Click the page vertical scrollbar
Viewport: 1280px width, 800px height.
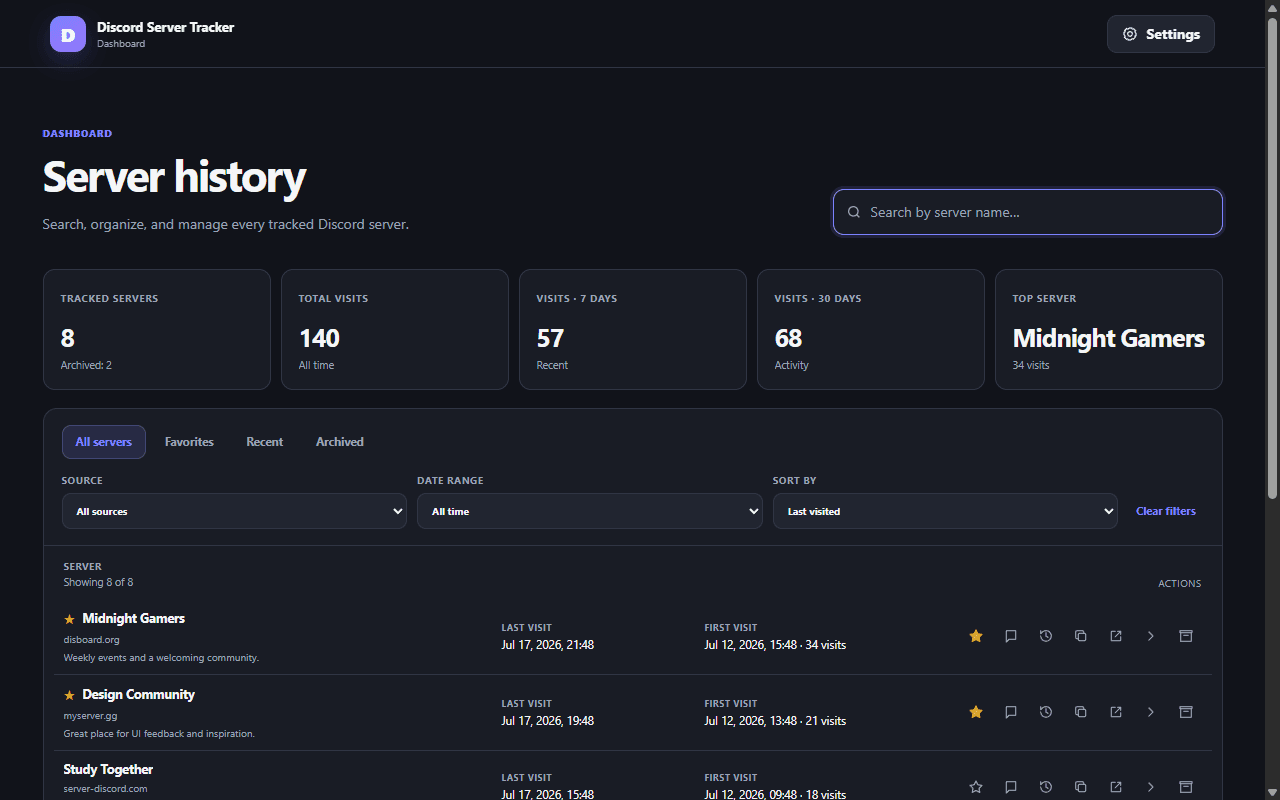pyautogui.click(x=1272, y=258)
